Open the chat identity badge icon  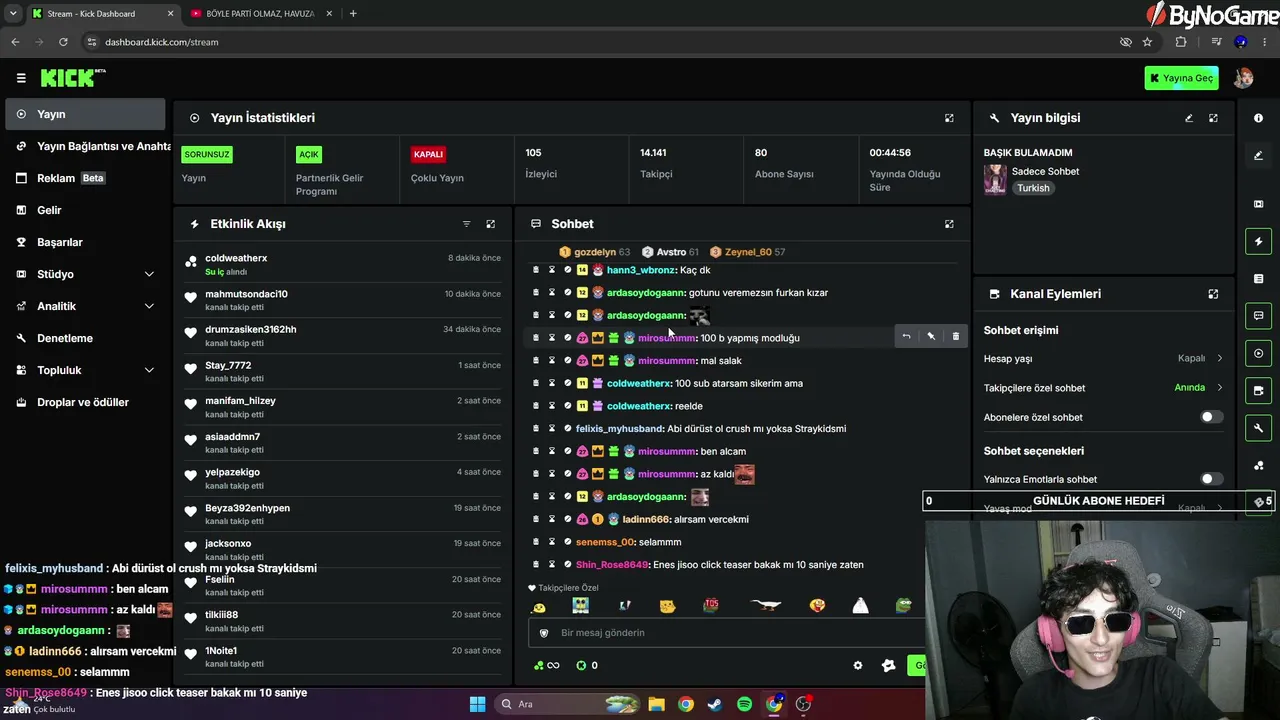coord(888,665)
